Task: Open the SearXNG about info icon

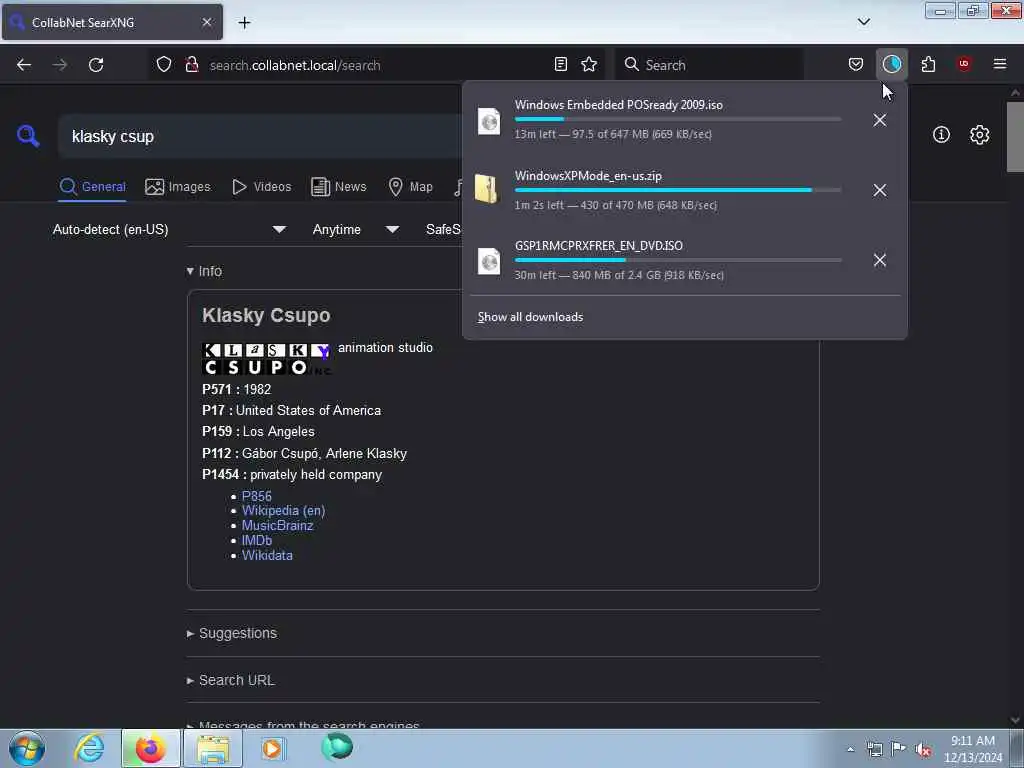Action: pos(941,135)
